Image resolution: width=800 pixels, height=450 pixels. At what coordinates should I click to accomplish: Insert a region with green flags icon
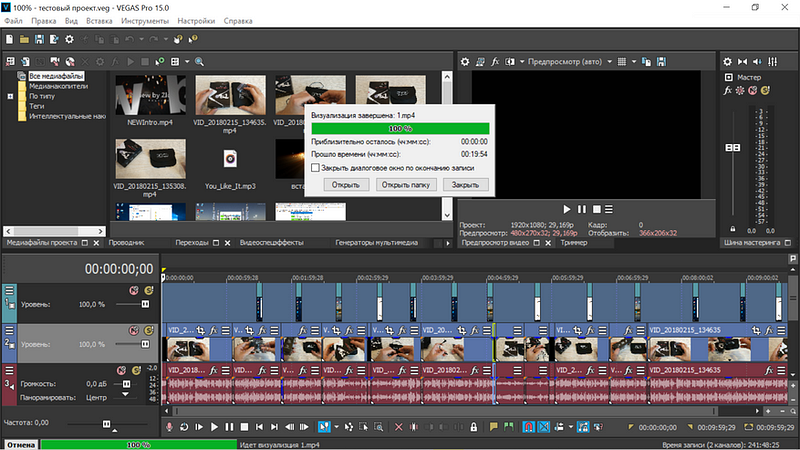pos(509,427)
